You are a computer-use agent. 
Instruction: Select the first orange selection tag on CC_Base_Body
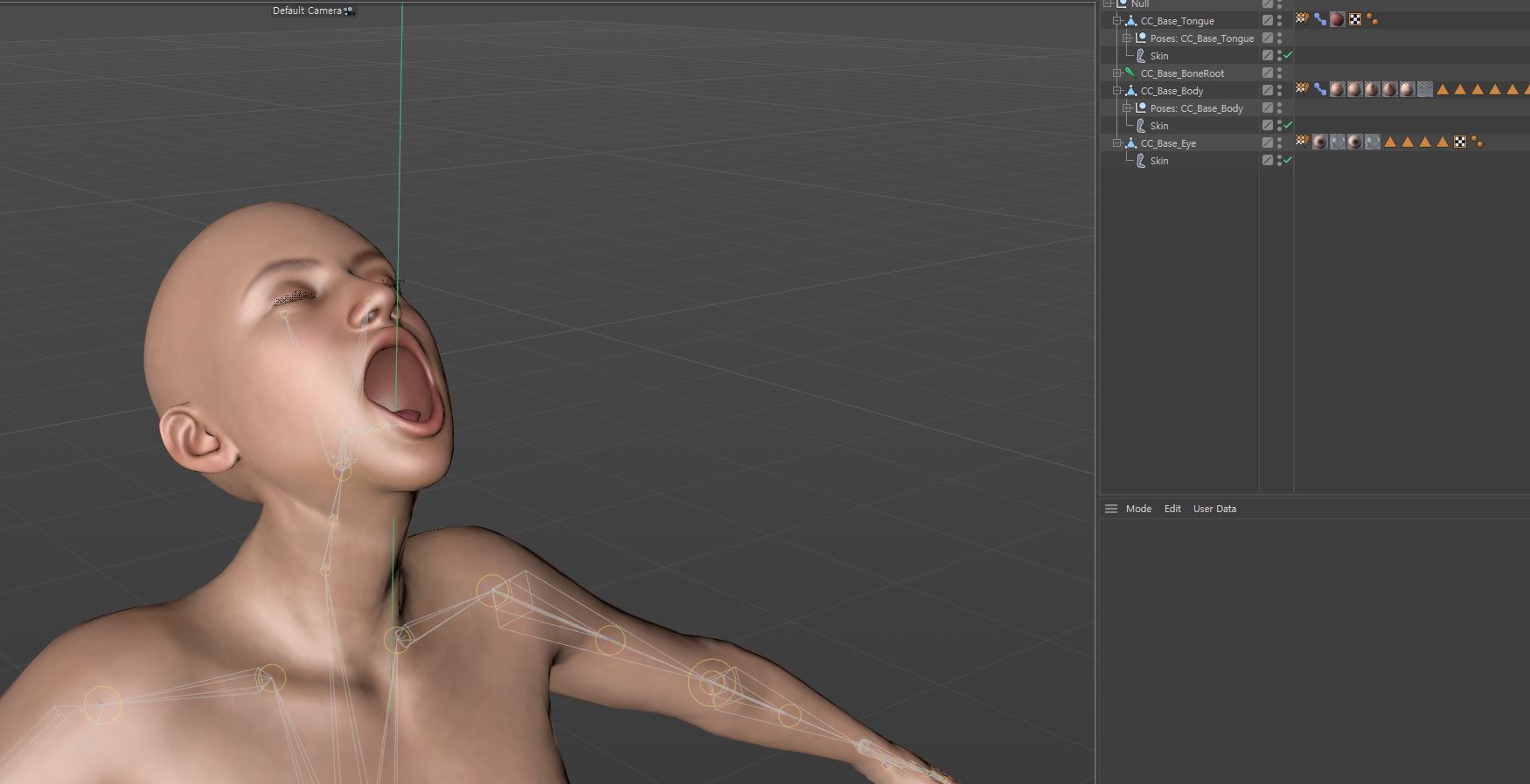pos(1443,89)
